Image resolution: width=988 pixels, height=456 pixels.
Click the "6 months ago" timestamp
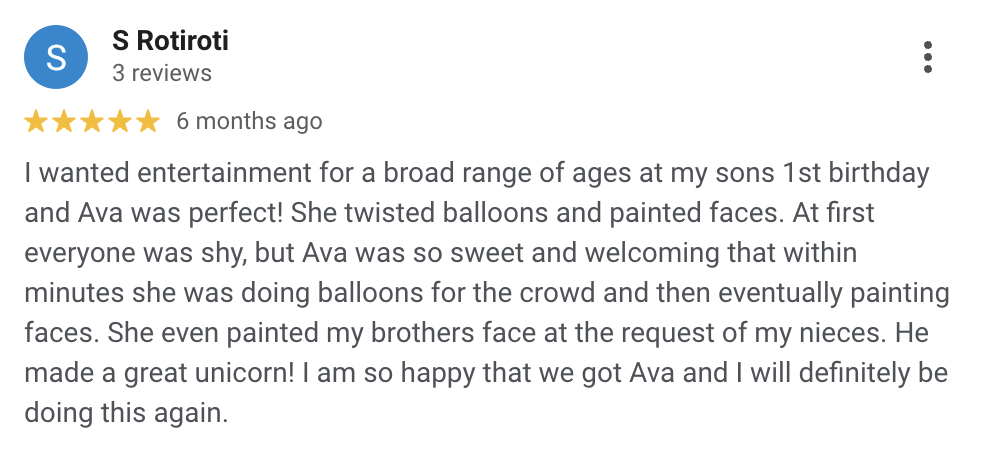click(249, 122)
